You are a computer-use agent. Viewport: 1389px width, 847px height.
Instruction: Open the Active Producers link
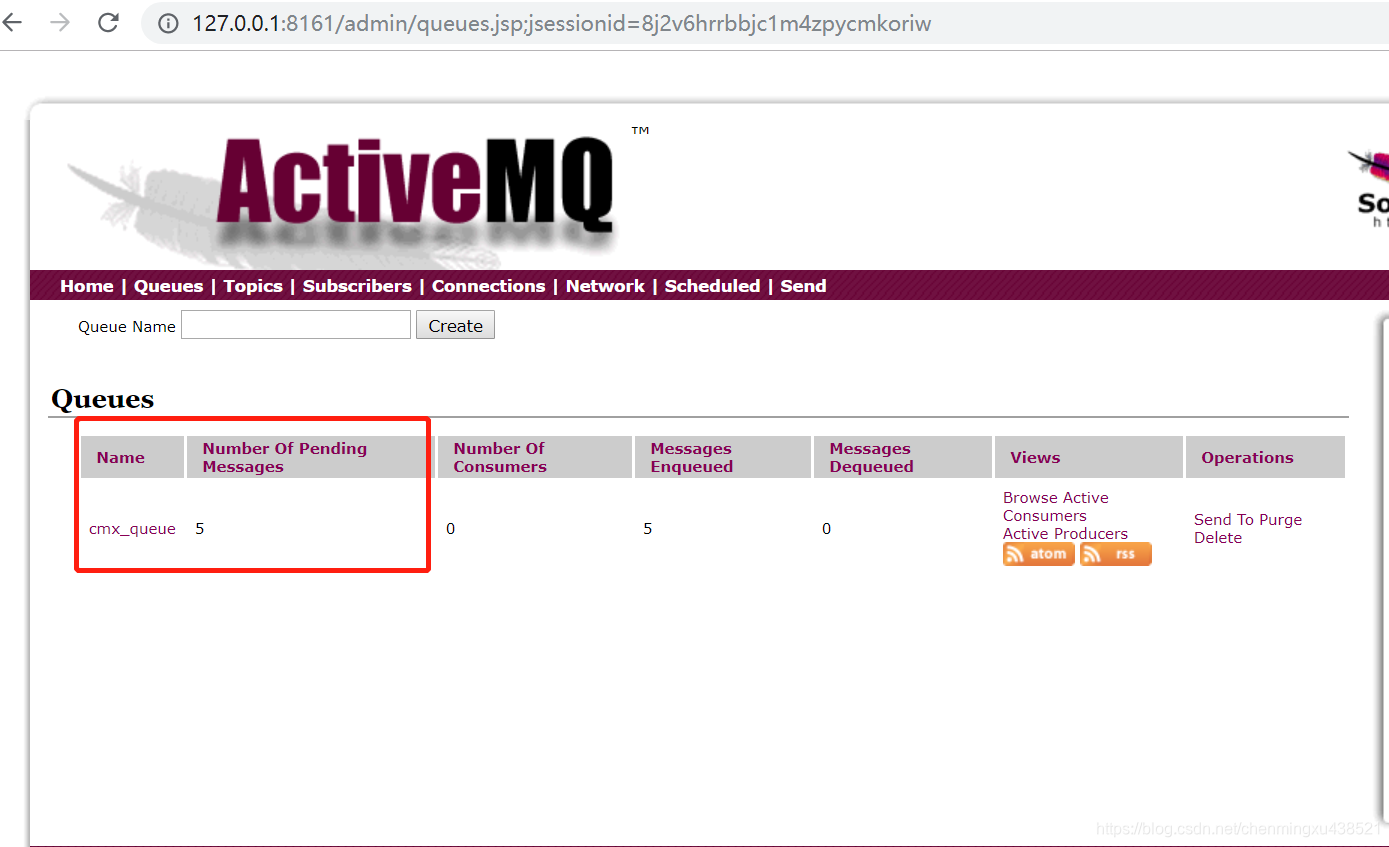click(x=1065, y=534)
